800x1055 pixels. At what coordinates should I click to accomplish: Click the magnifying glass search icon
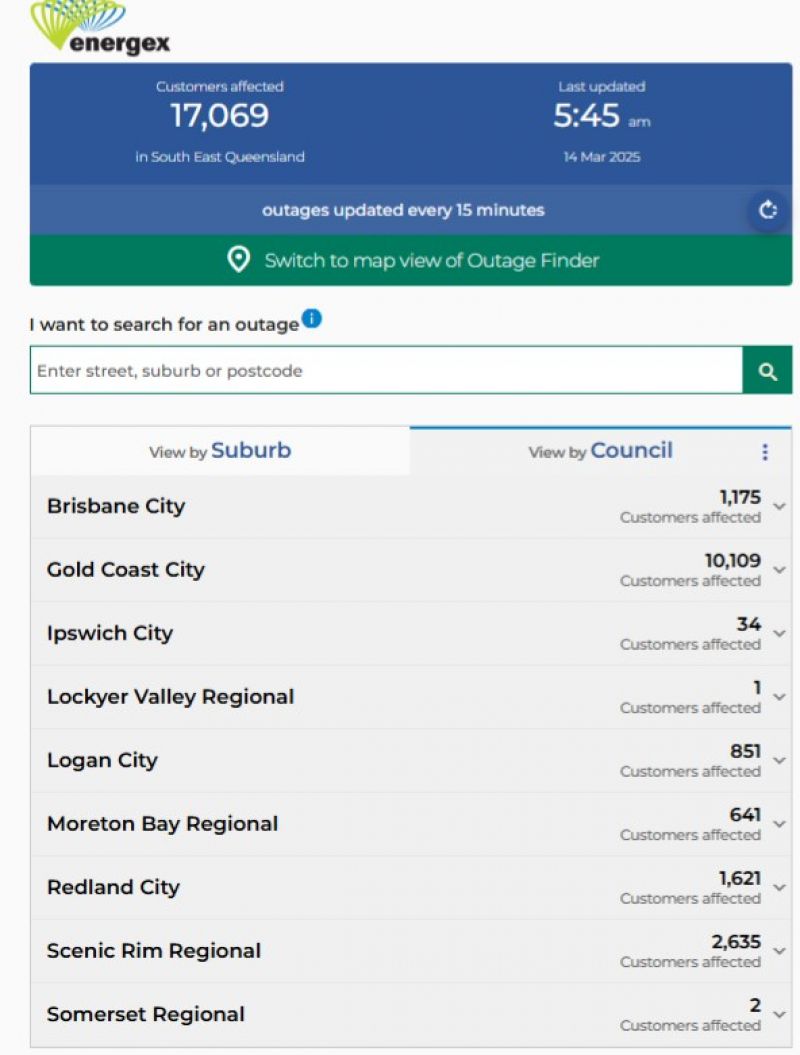(767, 369)
